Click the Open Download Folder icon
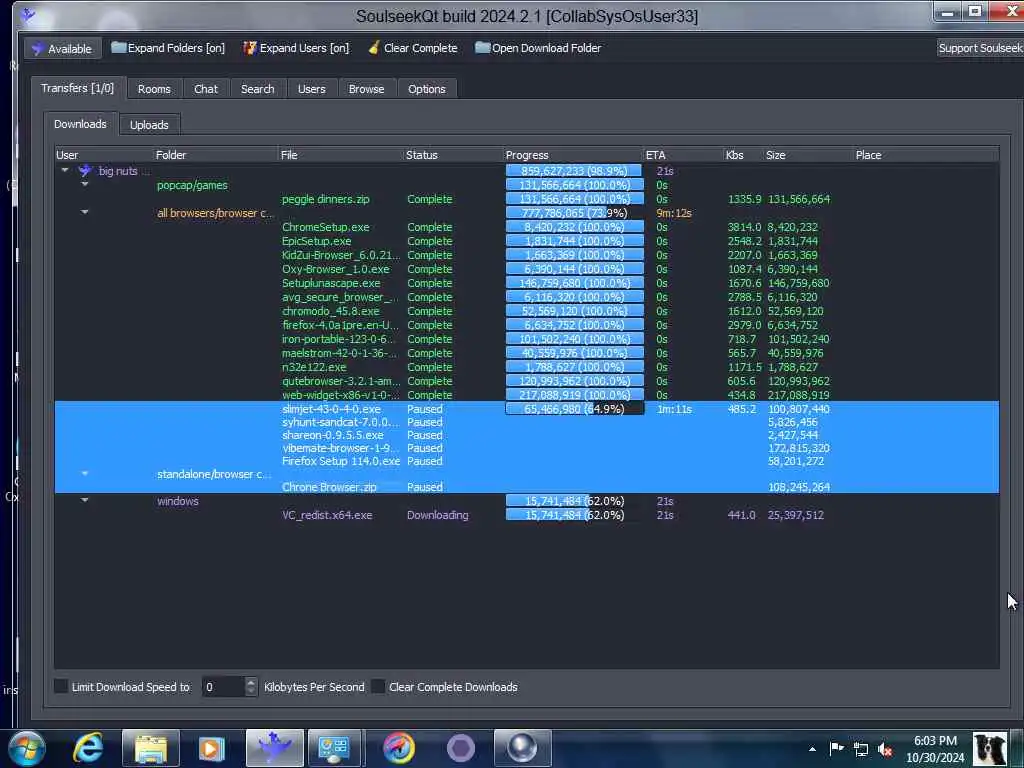This screenshot has width=1024, height=768. (x=482, y=48)
